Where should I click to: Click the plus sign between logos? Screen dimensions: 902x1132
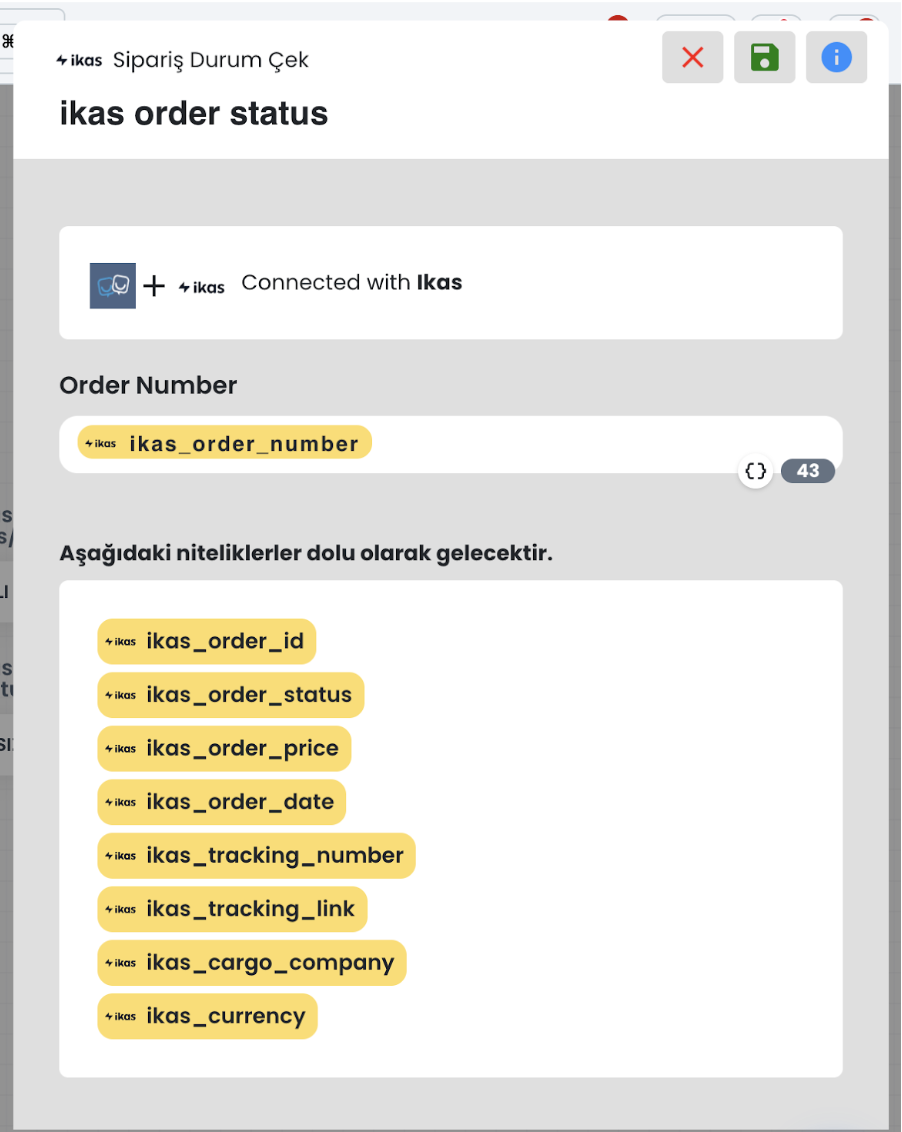[x=154, y=286]
